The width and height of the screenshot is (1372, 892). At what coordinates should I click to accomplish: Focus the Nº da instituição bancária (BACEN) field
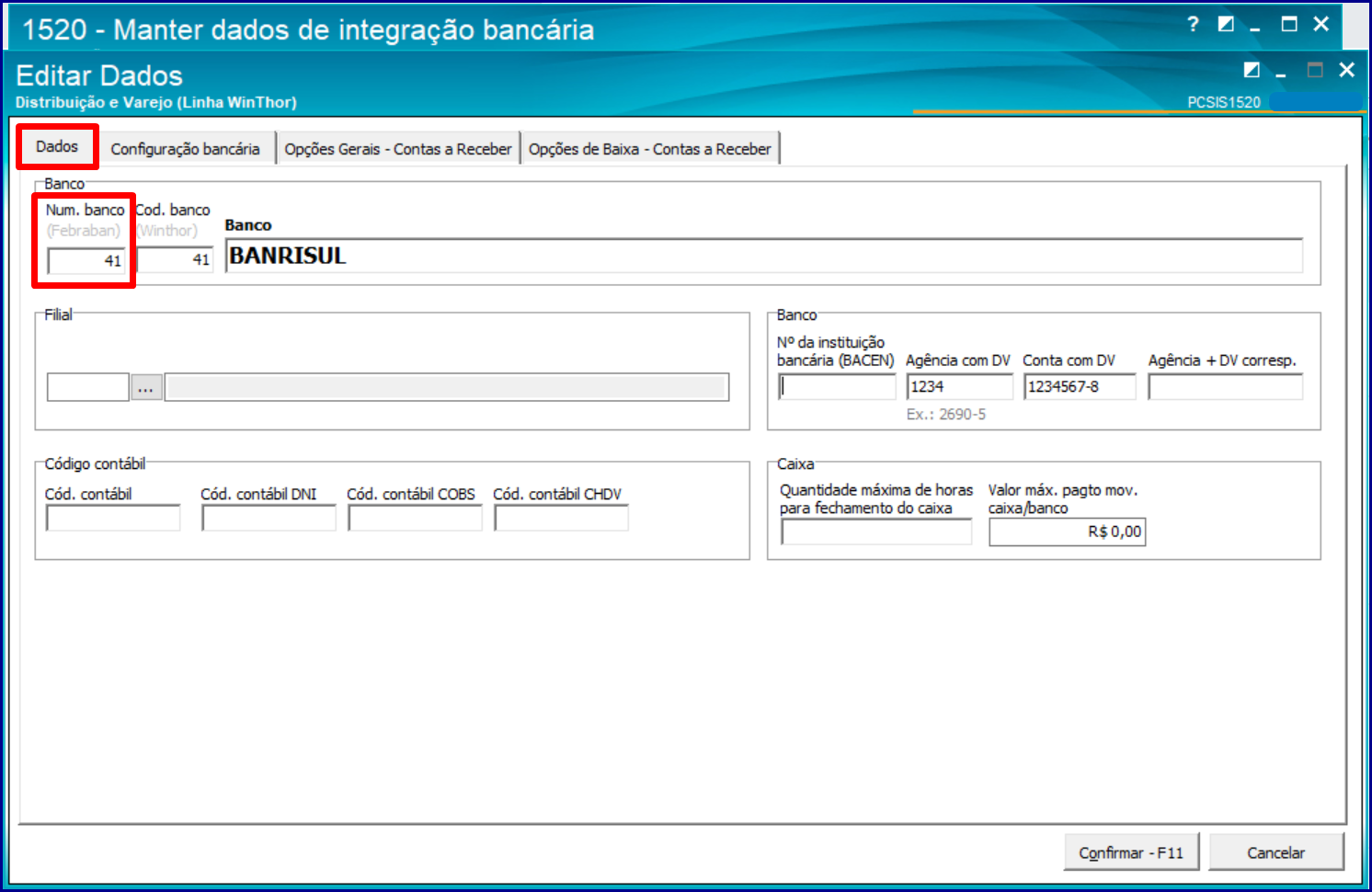(837, 386)
